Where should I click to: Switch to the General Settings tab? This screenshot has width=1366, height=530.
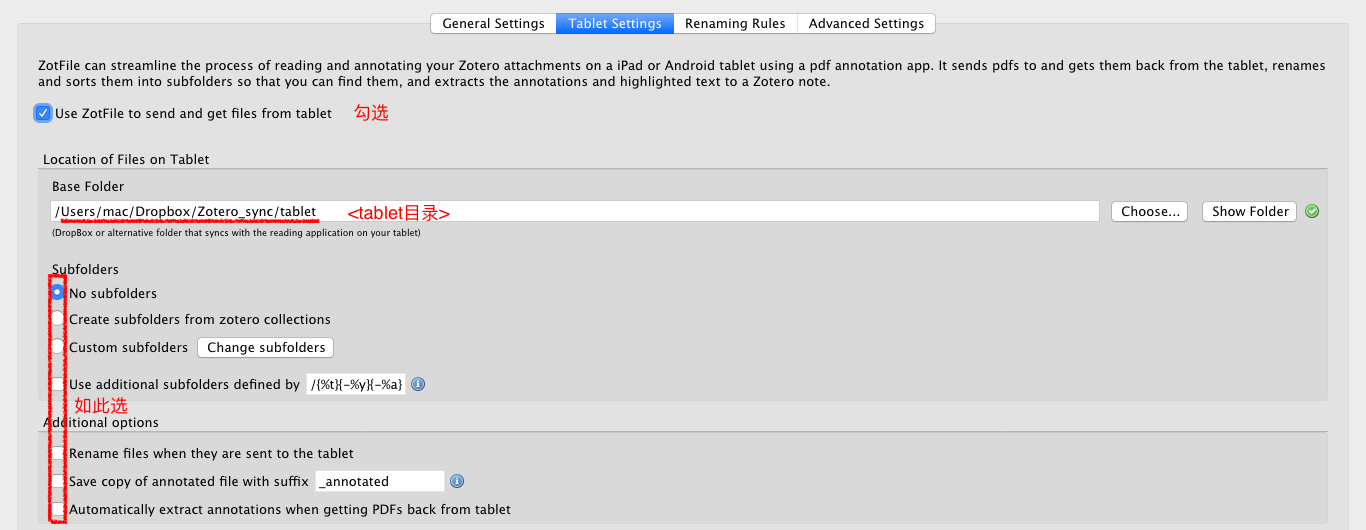point(493,23)
